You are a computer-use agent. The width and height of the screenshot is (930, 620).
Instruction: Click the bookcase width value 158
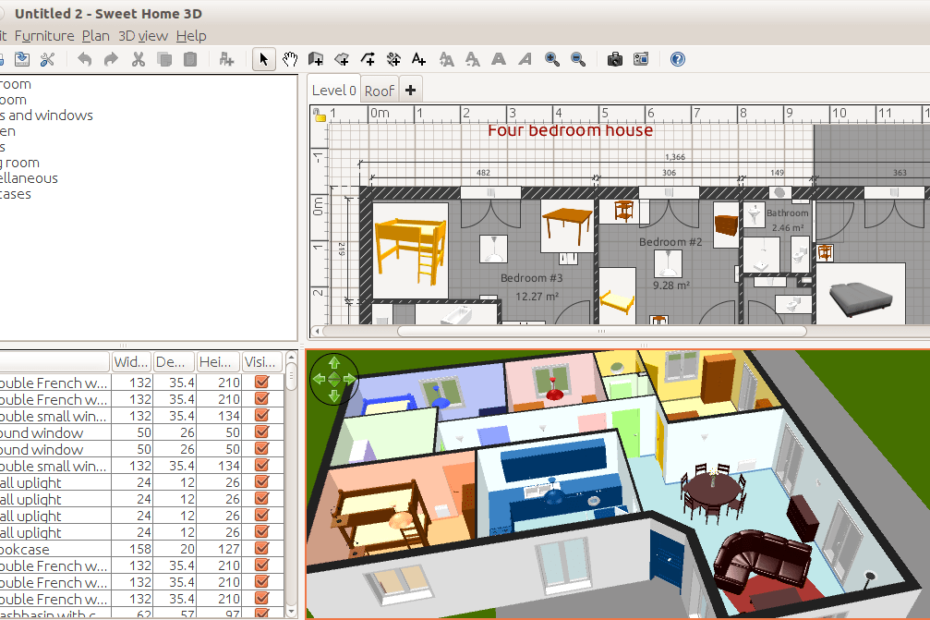pyautogui.click(x=141, y=549)
